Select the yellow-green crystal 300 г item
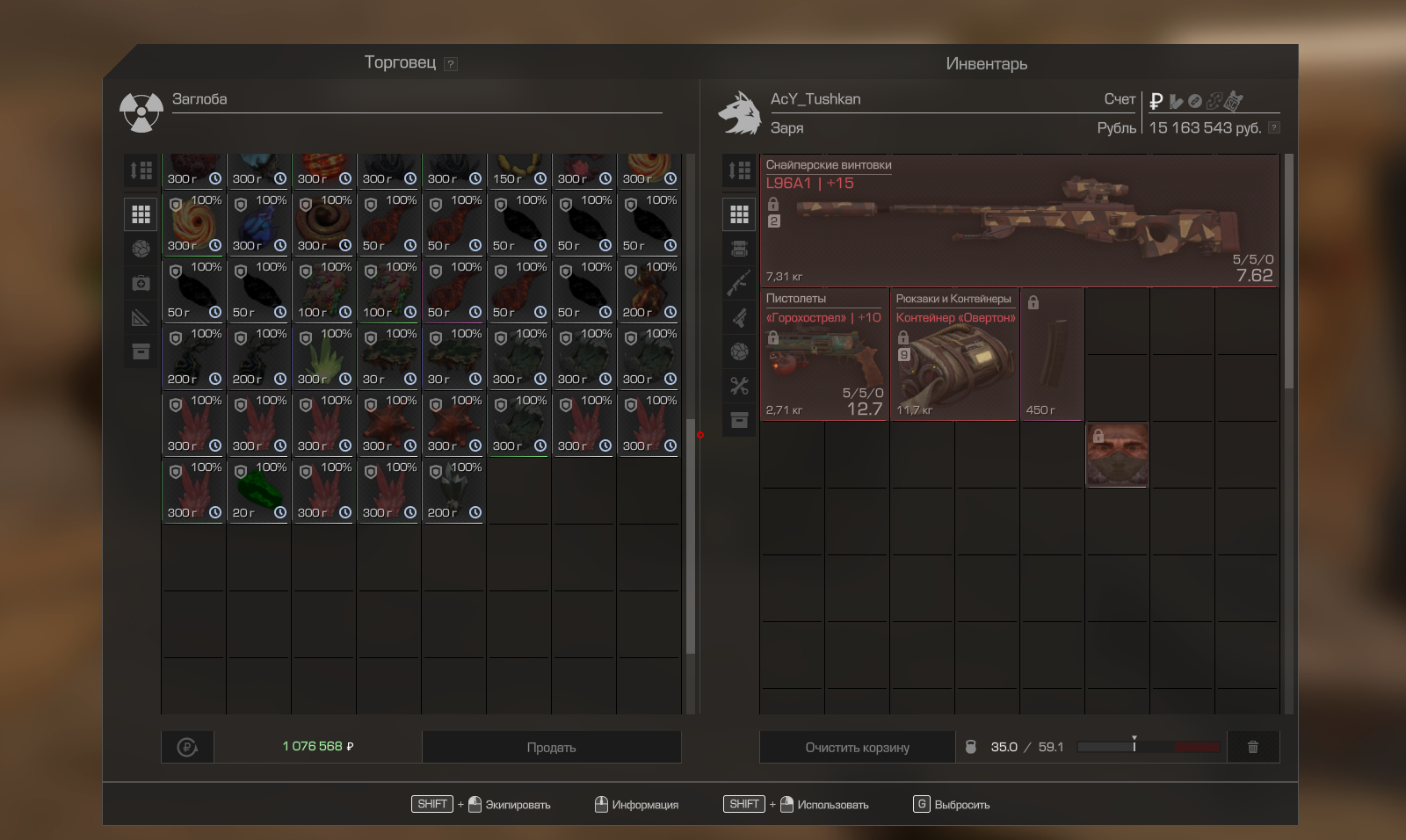Viewport: 1406px width, 840px height. (x=323, y=357)
